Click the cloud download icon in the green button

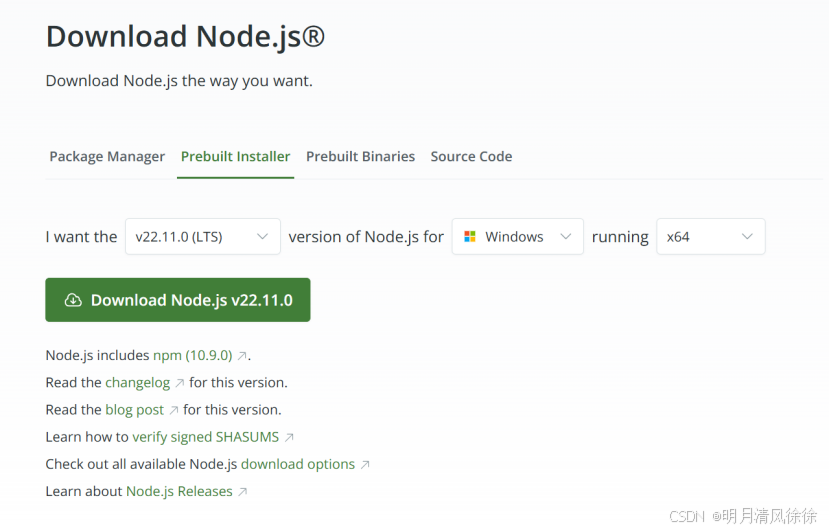click(x=73, y=300)
